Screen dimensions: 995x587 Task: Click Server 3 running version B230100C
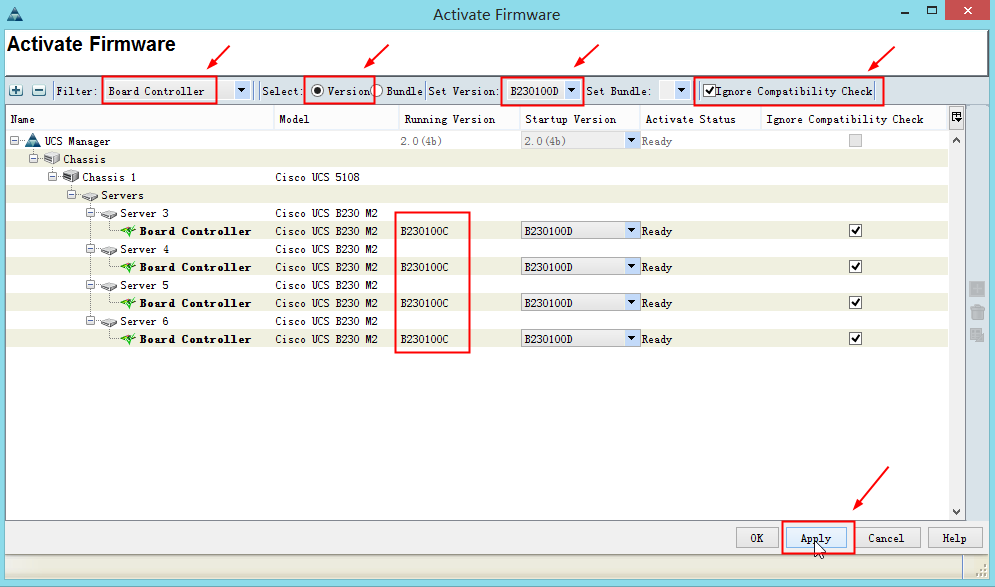[x=425, y=231]
